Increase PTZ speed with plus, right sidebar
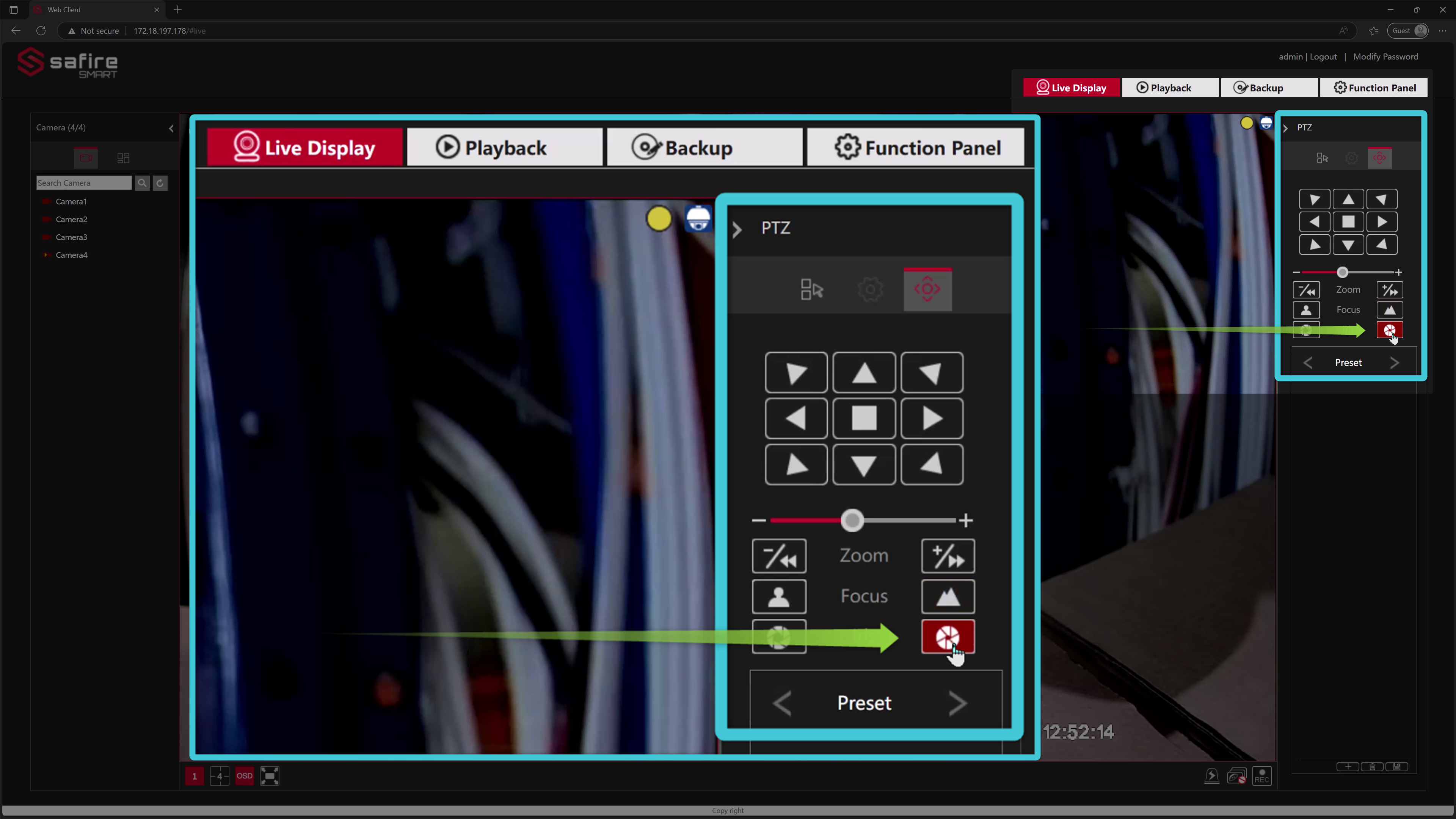The image size is (1456, 819). coord(1398,273)
